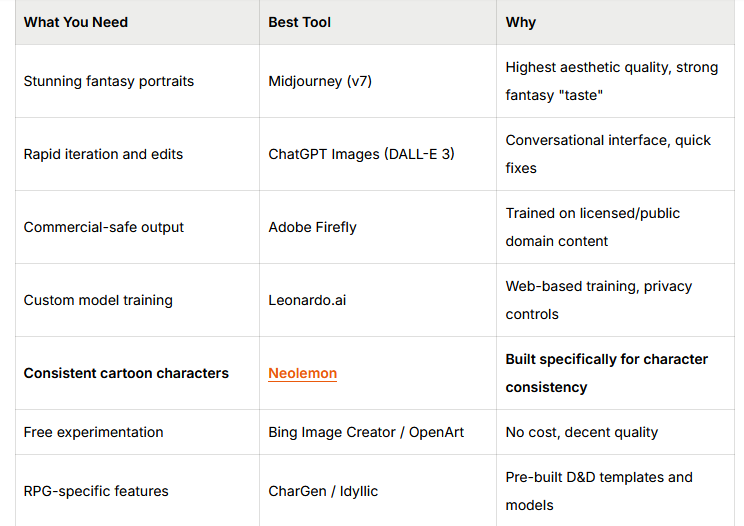This screenshot has width=744, height=526.
Task: Click the "Leonardo.ai" cell
Action: [307, 300]
